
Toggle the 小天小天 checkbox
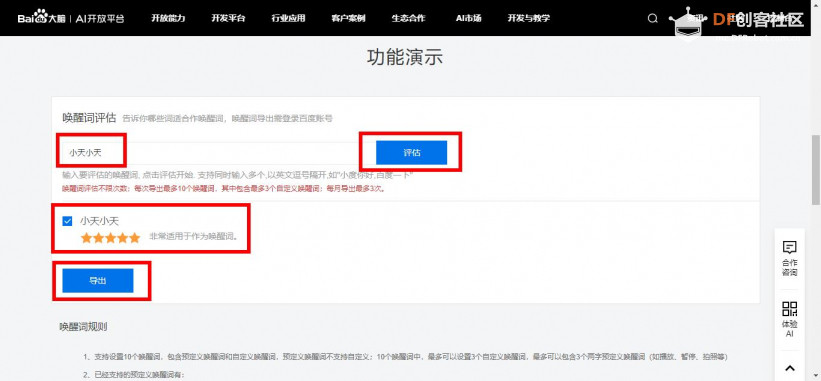[x=67, y=221]
